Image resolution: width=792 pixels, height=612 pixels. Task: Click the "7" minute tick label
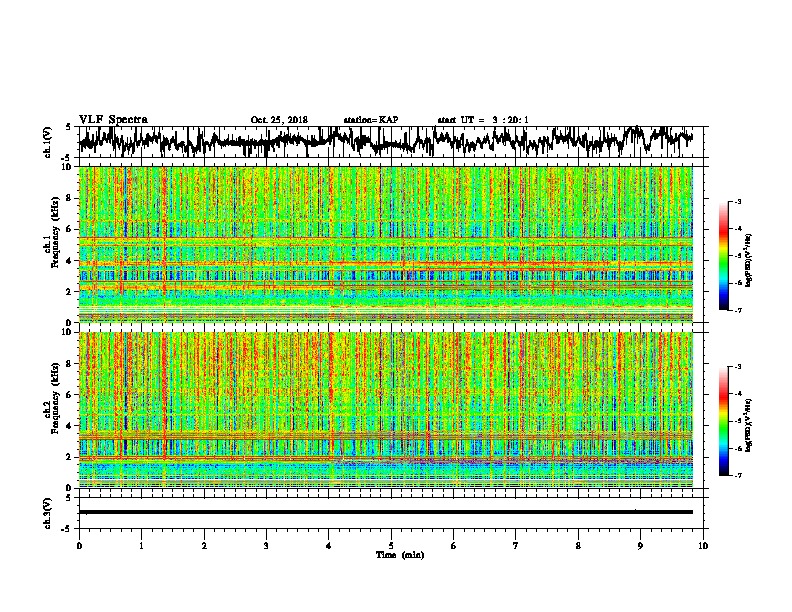516,546
